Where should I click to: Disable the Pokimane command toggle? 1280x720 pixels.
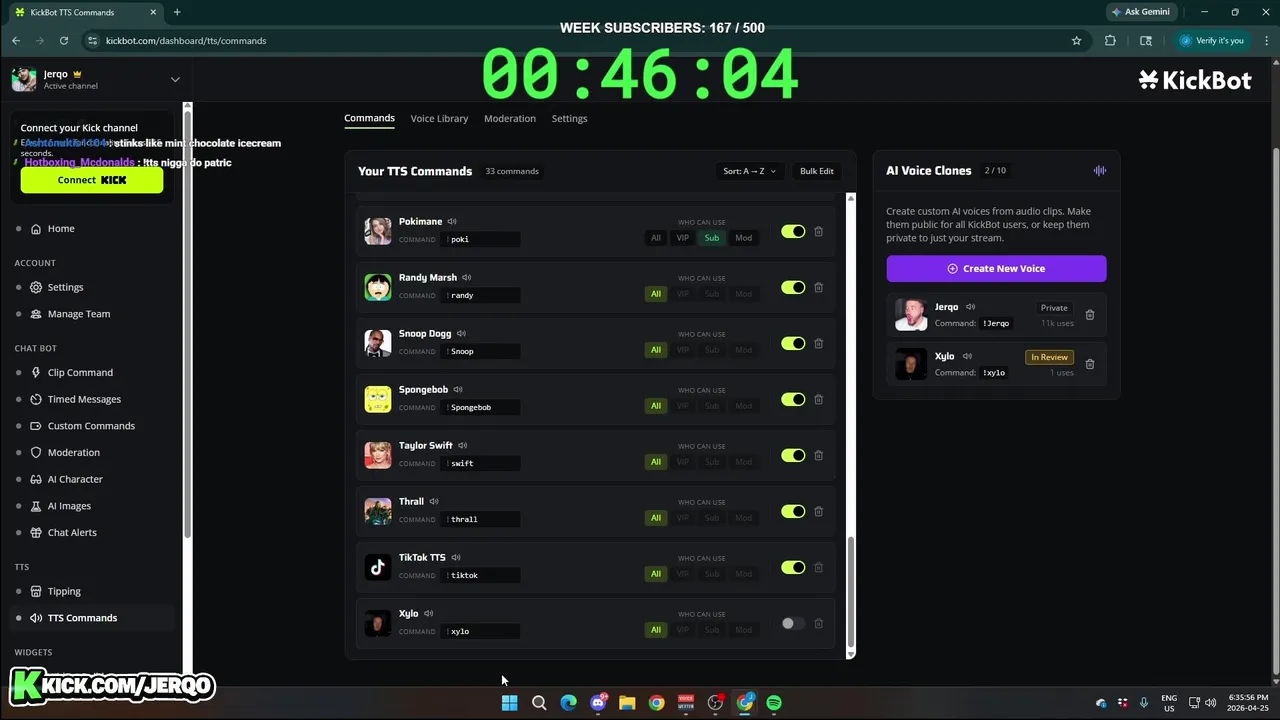pyautogui.click(x=793, y=232)
